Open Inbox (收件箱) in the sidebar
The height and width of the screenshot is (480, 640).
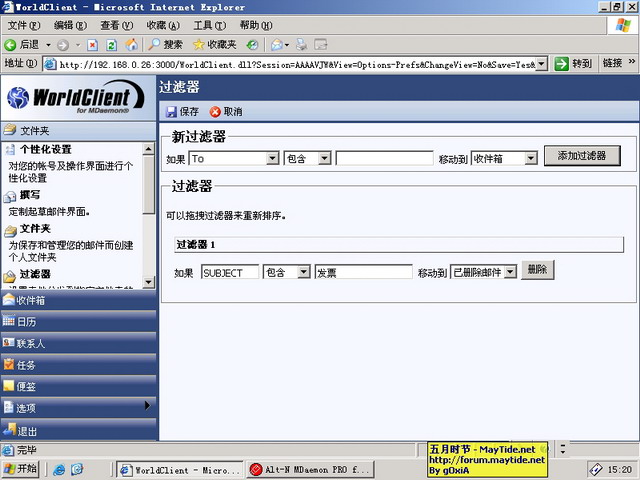coord(30,300)
